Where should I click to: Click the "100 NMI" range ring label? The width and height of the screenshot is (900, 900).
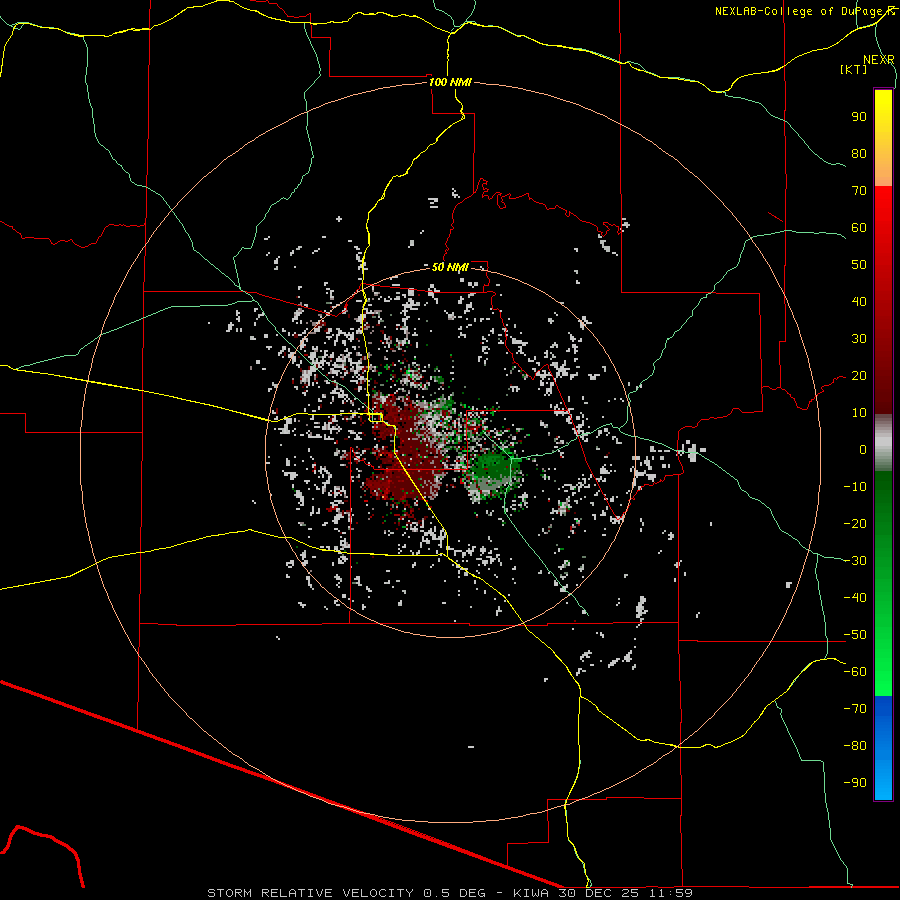(x=451, y=82)
